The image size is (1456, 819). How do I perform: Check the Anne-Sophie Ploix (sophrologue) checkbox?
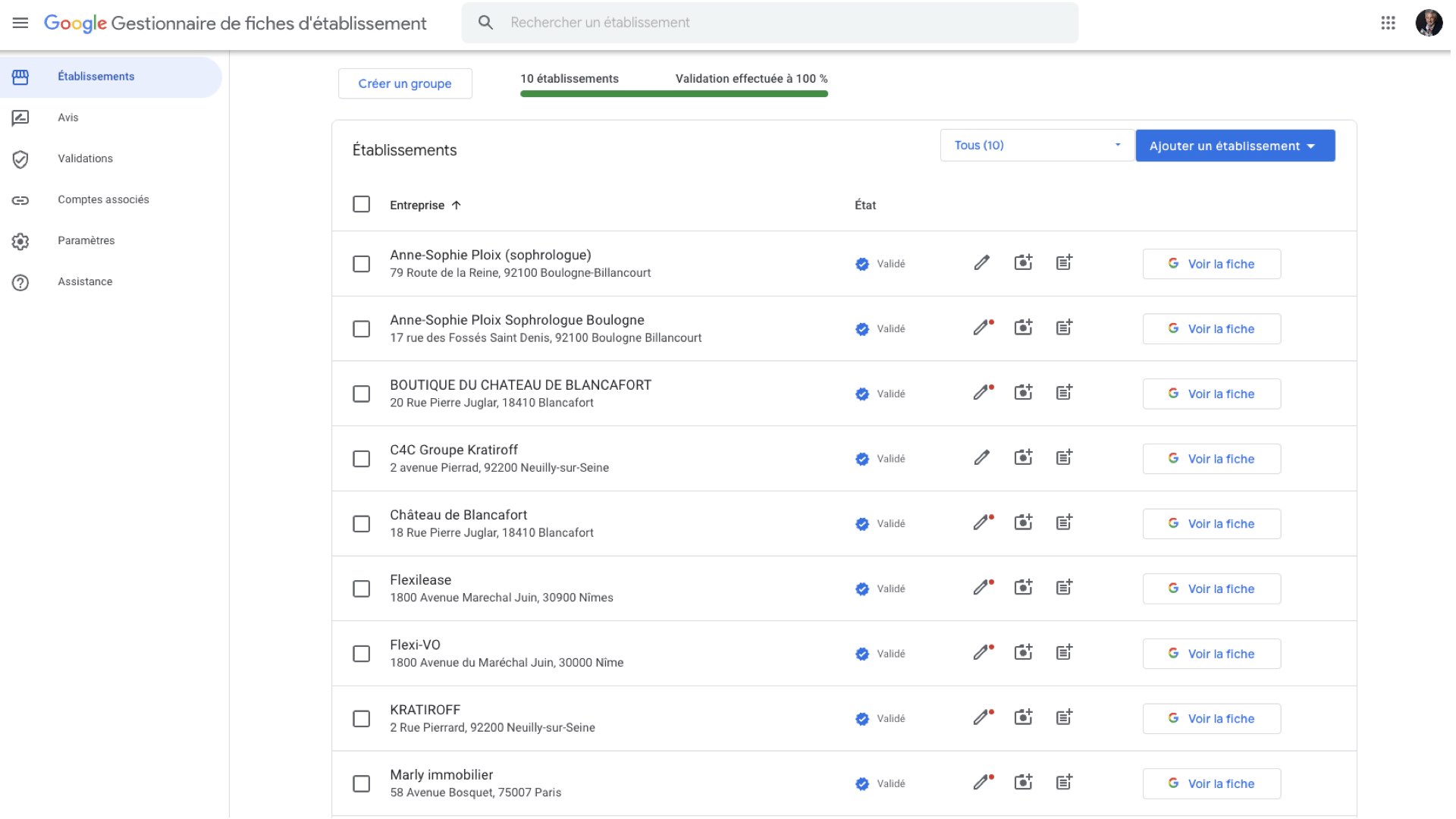pyautogui.click(x=362, y=264)
